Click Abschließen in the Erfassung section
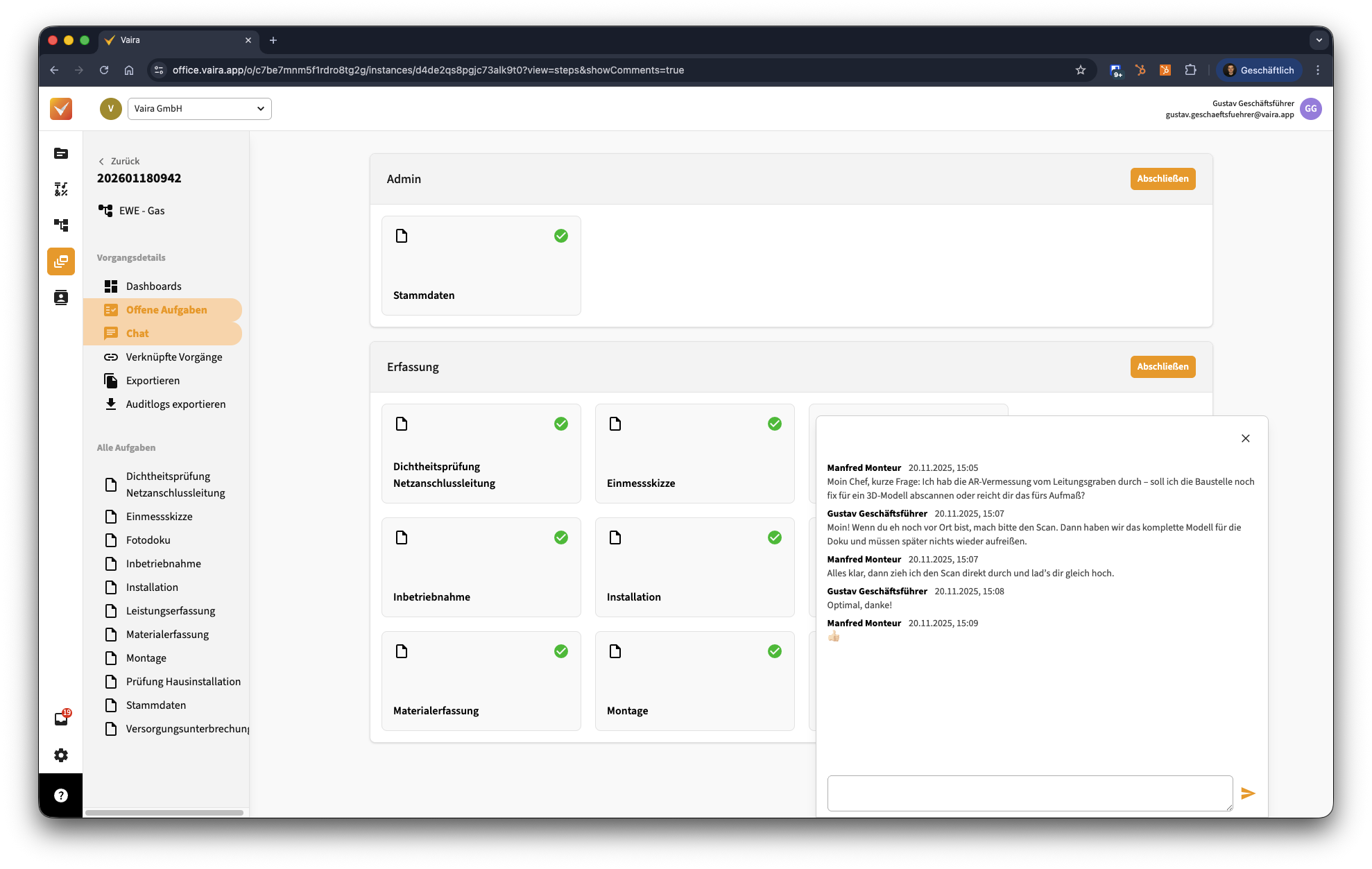This screenshot has width=1372, height=869. coord(1163,367)
